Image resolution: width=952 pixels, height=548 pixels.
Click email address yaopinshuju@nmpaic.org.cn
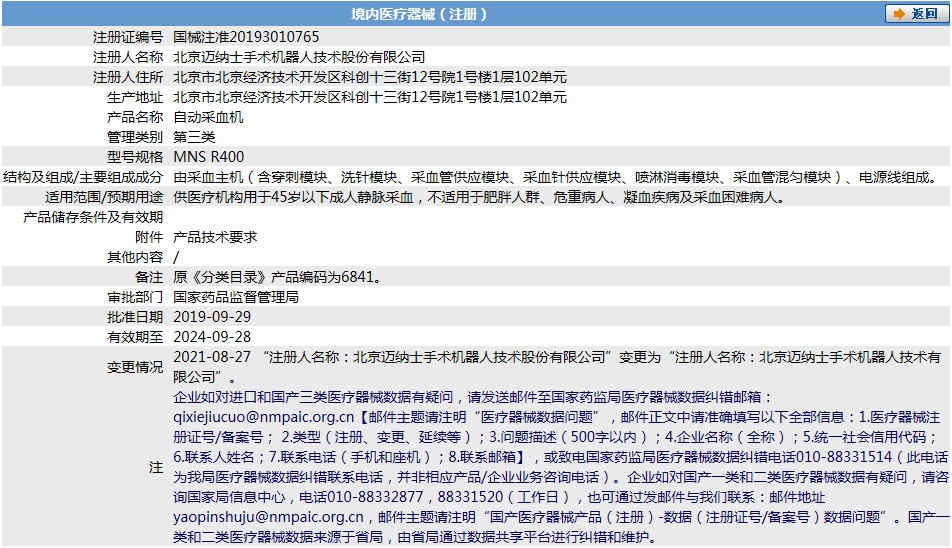point(268,518)
